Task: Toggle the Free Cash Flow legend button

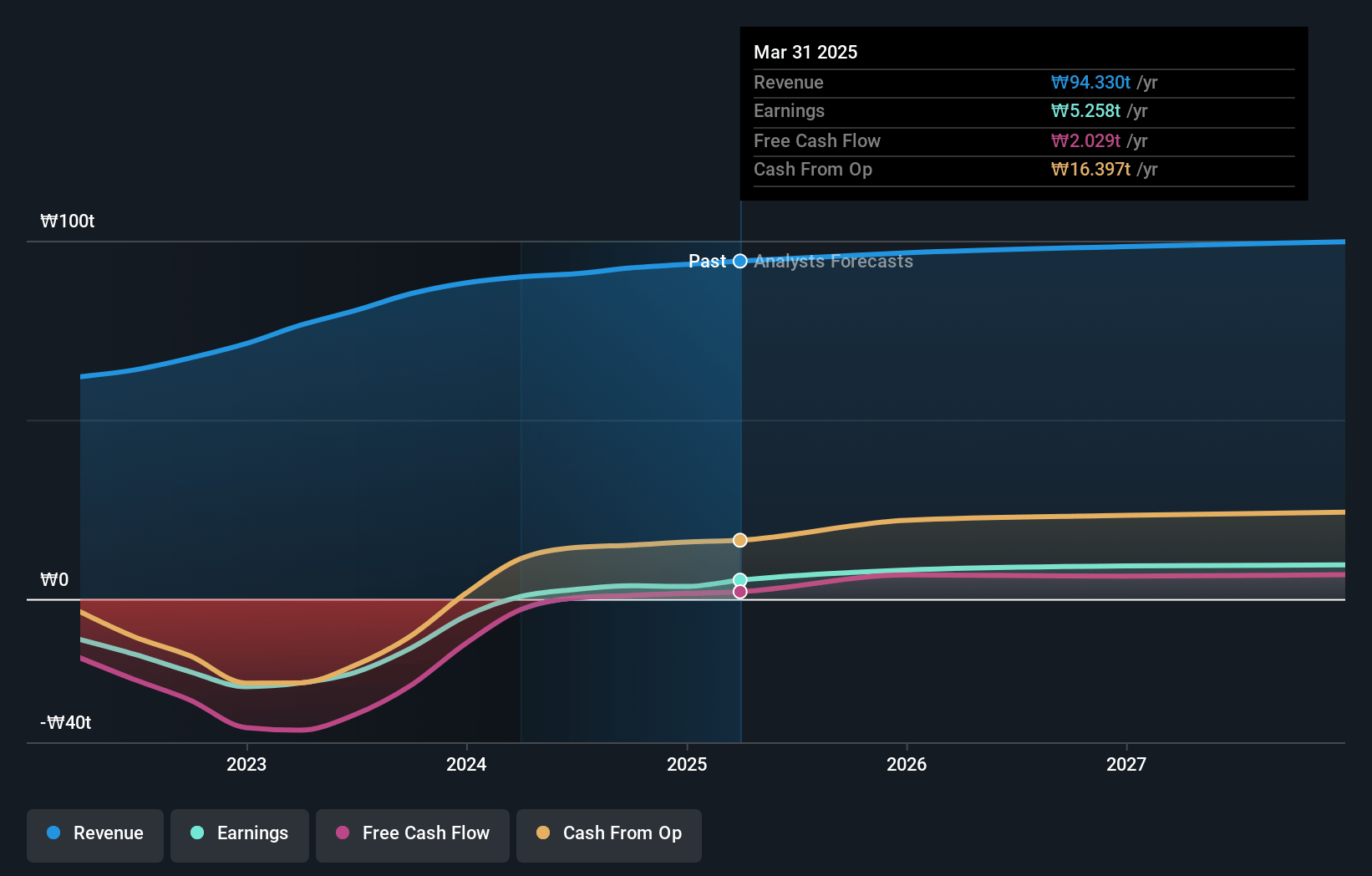Action: pos(413,835)
